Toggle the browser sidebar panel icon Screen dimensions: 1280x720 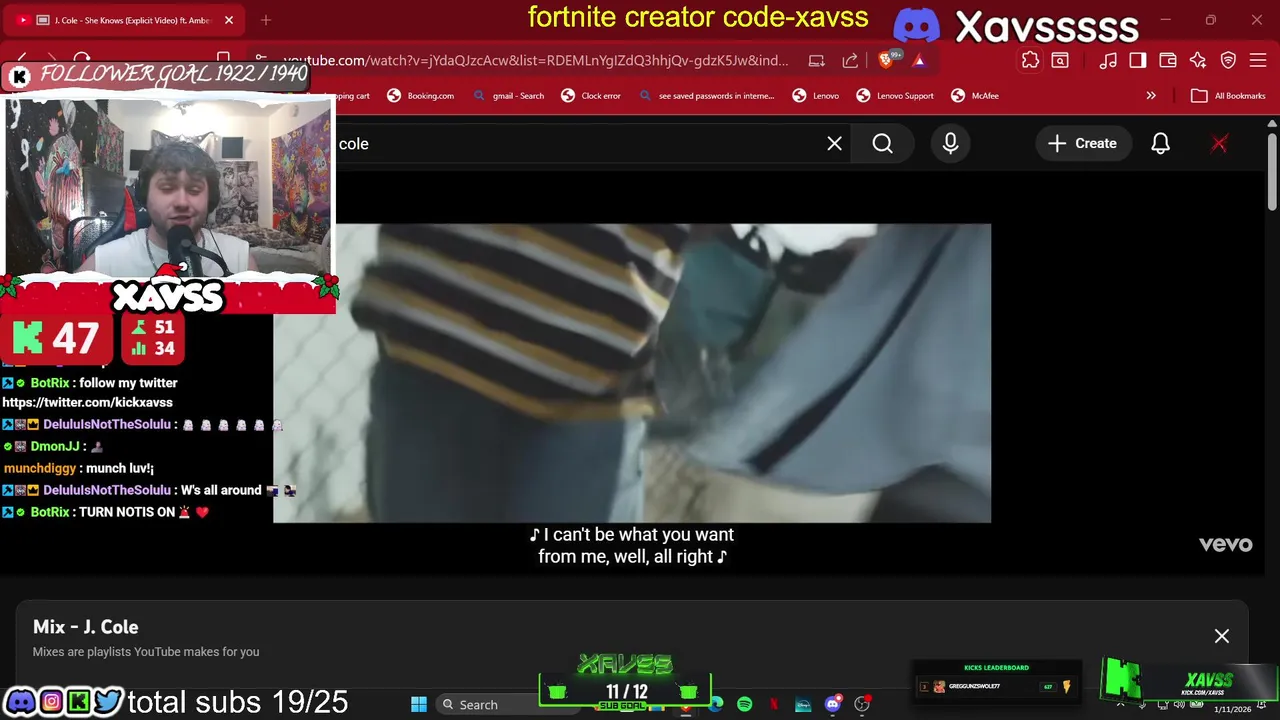click(x=1138, y=60)
